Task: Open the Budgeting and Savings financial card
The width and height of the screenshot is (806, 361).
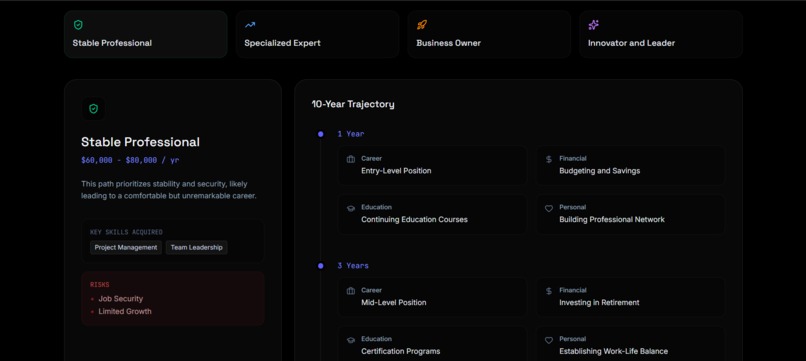Action: pyautogui.click(x=631, y=165)
